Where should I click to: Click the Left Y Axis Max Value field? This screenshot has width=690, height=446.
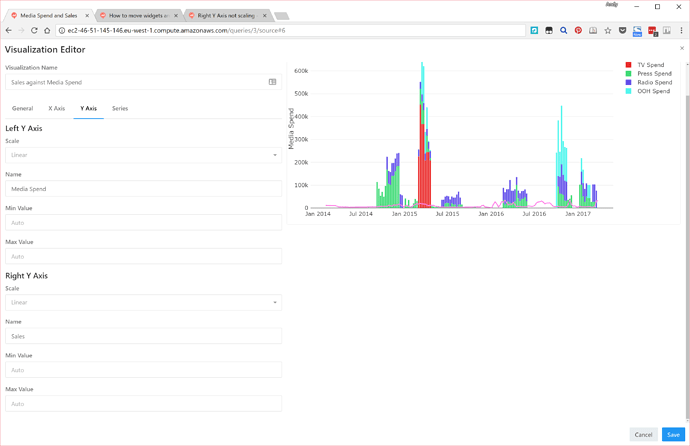pos(143,256)
